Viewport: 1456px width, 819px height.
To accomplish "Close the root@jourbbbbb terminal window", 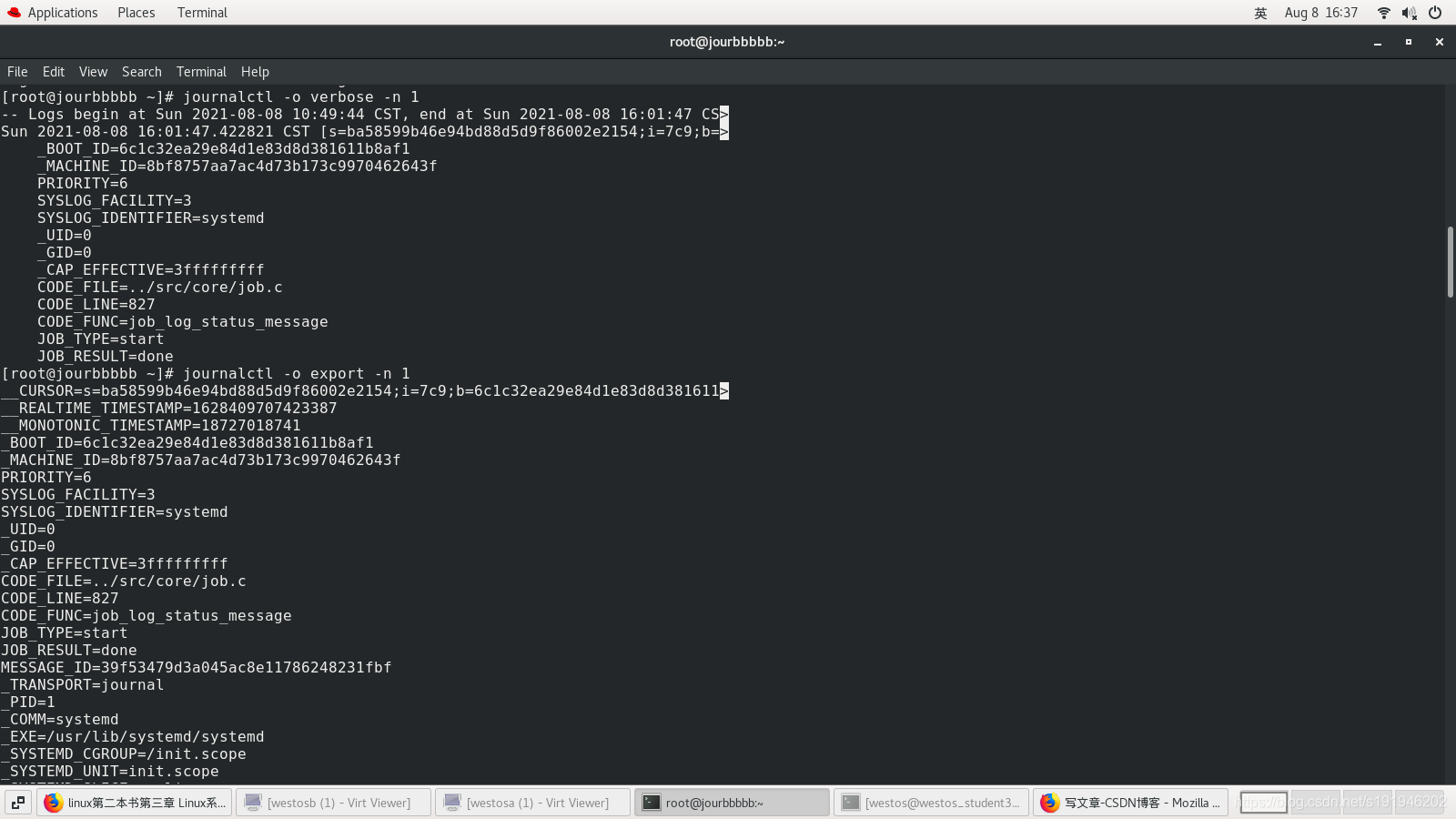I will coord(1440,42).
